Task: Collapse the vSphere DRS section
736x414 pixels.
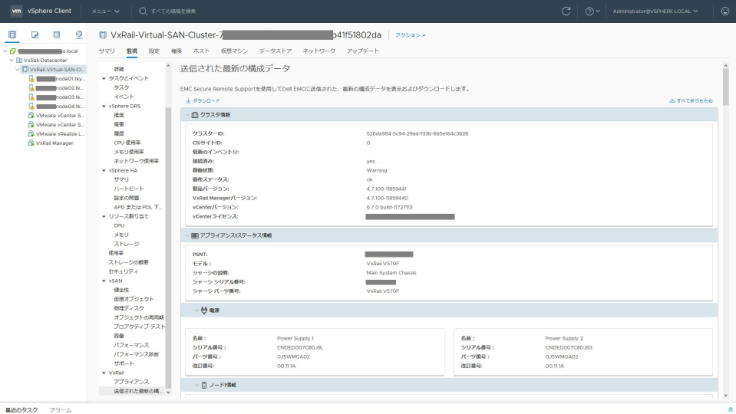Action: [104, 106]
